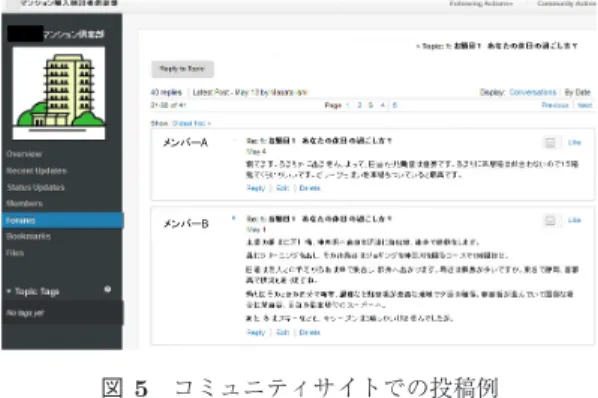Click the Next page link

(x=585, y=105)
